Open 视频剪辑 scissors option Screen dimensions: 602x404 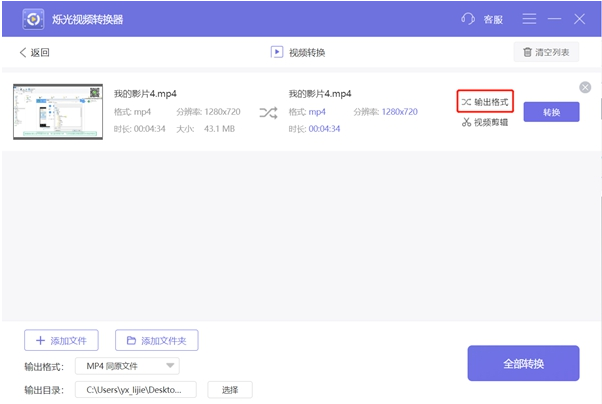point(485,123)
